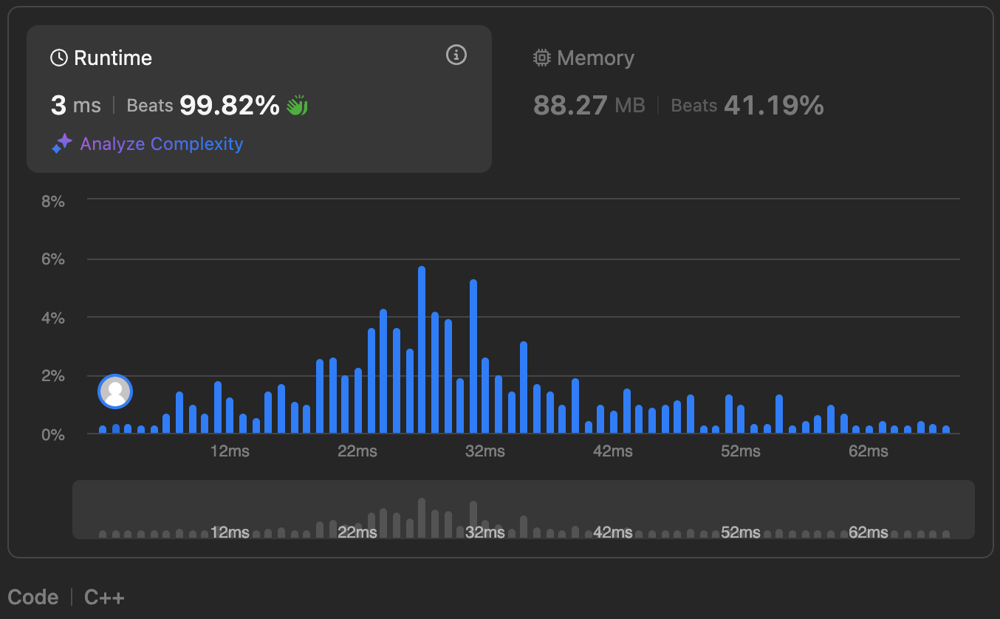The height and width of the screenshot is (619, 1000).
Task: Click the 3 ms runtime value
Action: tap(76, 105)
